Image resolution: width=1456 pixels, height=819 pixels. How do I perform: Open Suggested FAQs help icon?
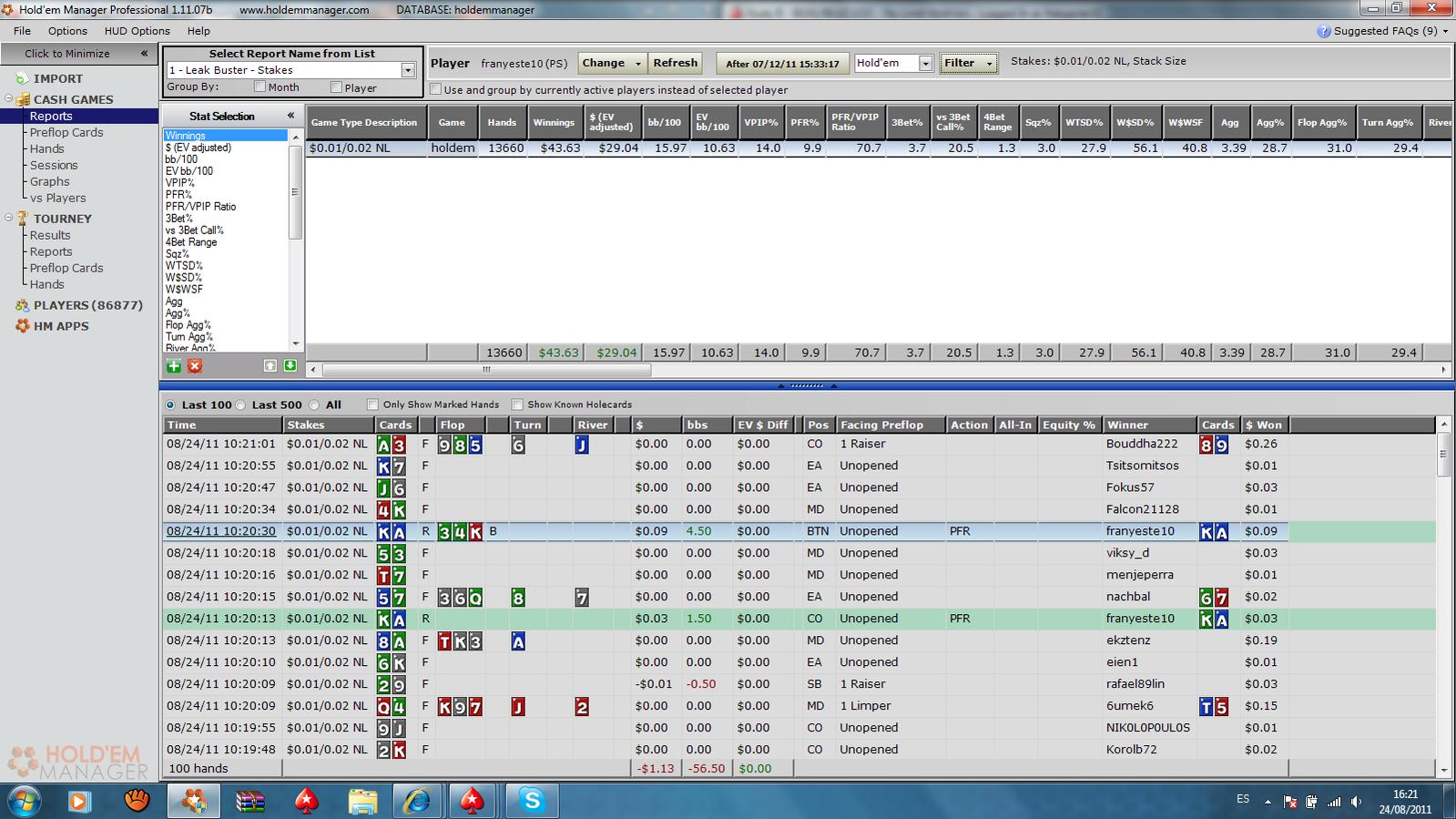point(1324,31)
